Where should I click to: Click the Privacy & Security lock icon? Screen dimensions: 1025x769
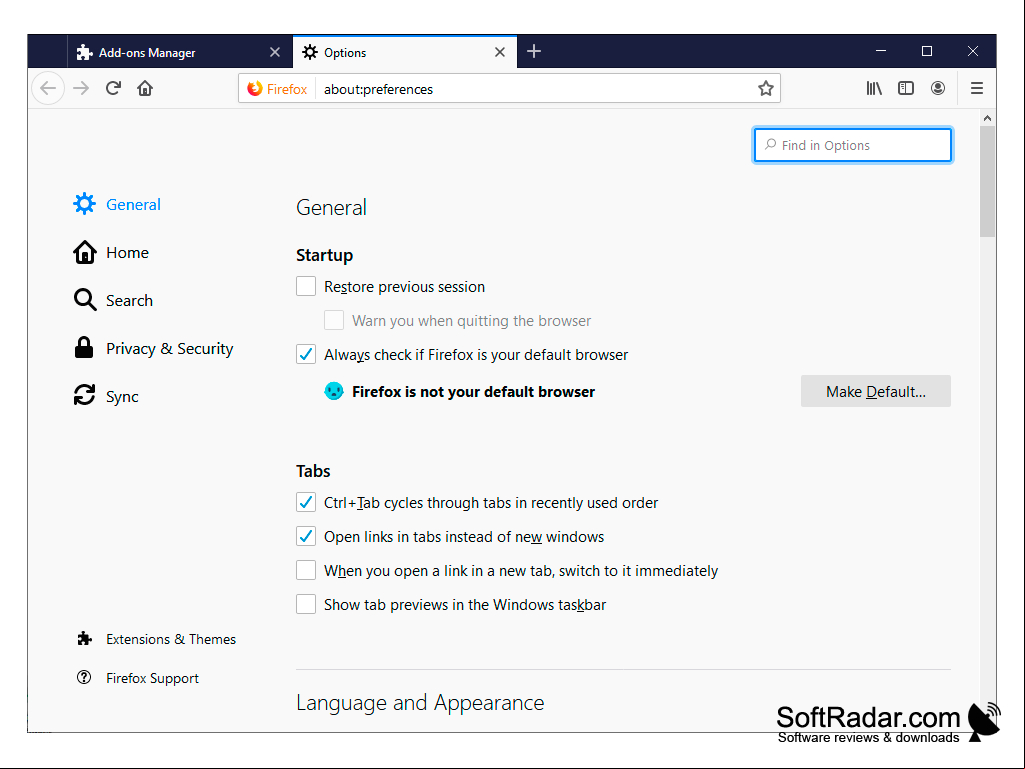click(x=84, y=348)
